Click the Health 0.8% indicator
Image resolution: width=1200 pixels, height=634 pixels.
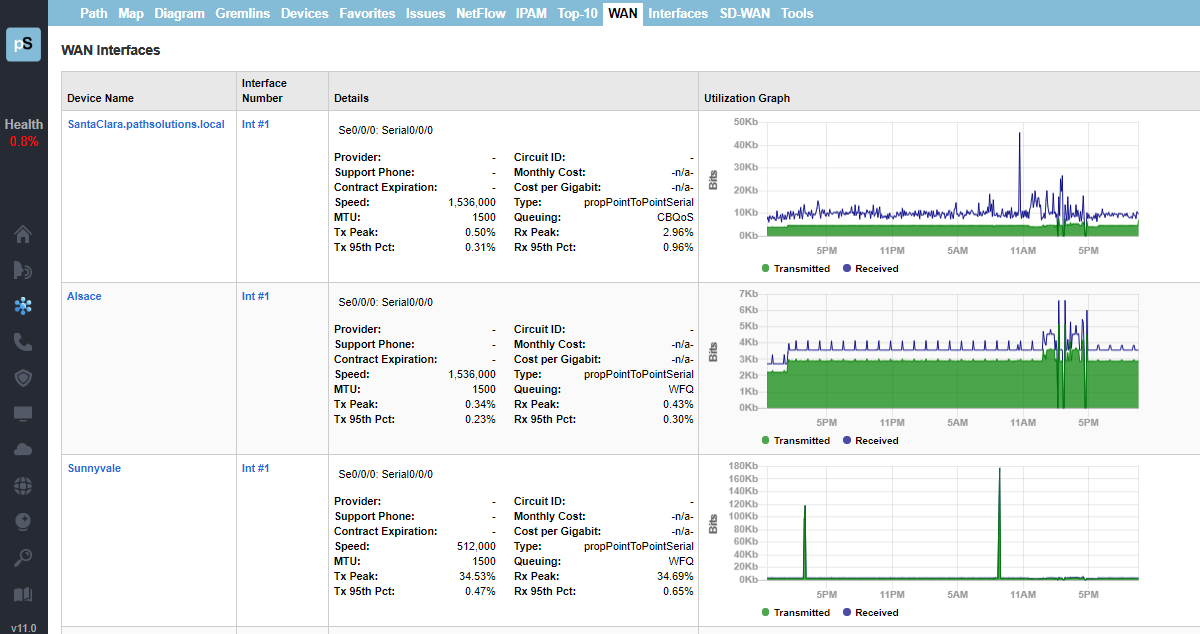[x=23, y=132]
